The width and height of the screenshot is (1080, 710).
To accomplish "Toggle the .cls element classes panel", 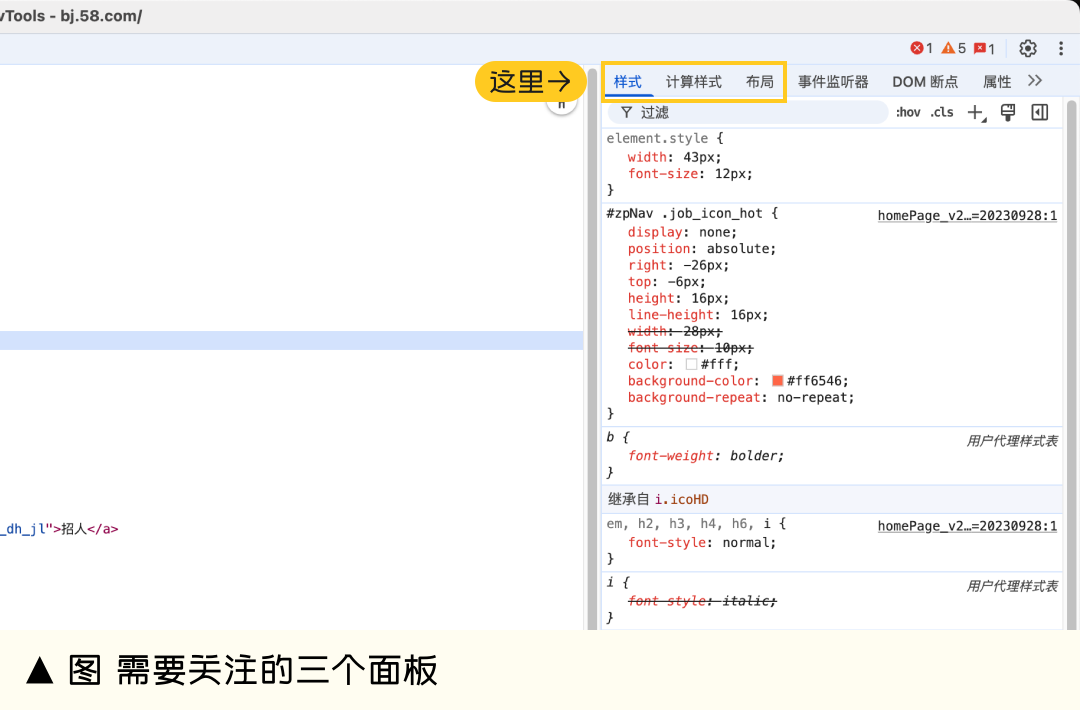I will click(942, 113).
